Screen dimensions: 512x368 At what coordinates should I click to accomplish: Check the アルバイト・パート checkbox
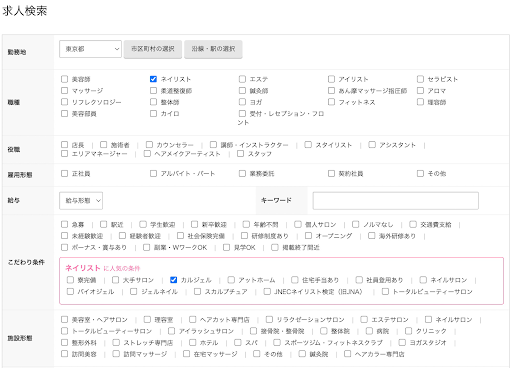[153, 173]
